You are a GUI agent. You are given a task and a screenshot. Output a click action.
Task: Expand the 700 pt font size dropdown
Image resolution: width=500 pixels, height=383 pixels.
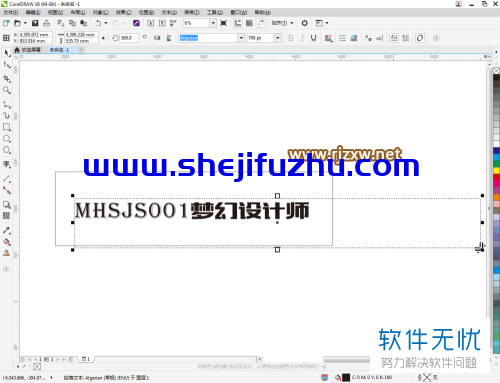coord(278,38)
